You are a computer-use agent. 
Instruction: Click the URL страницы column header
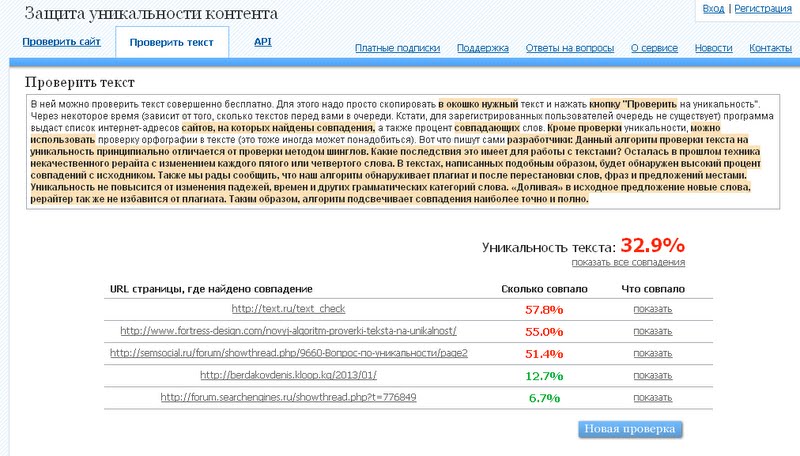tap(211, 289)
